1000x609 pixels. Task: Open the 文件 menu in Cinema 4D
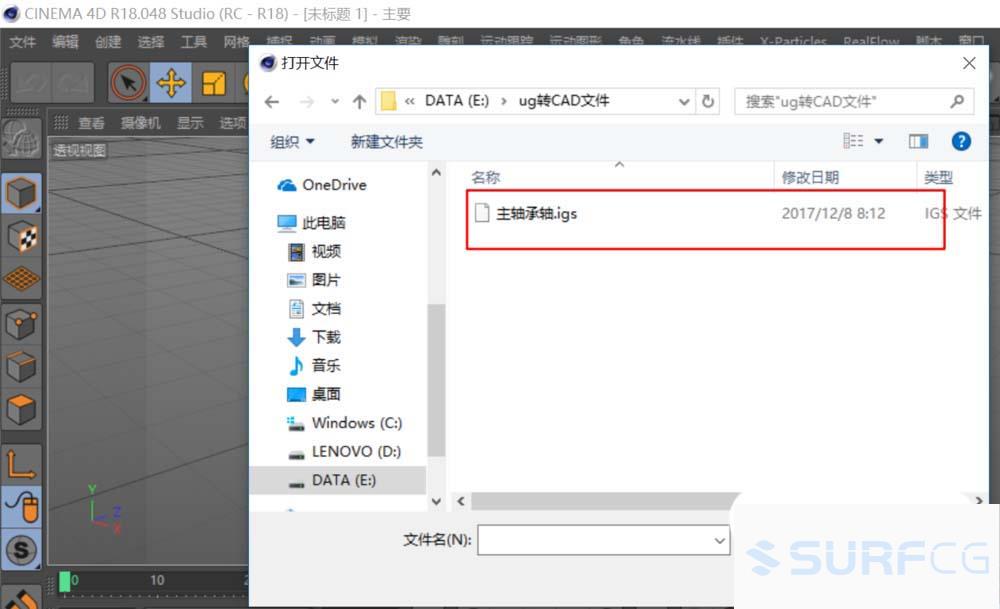coord(22,42)
